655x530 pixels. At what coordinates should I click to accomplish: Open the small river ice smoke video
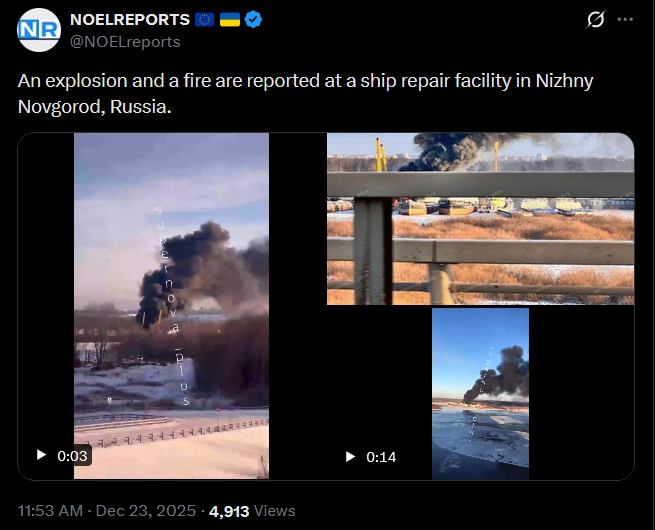tap(480, 393)
